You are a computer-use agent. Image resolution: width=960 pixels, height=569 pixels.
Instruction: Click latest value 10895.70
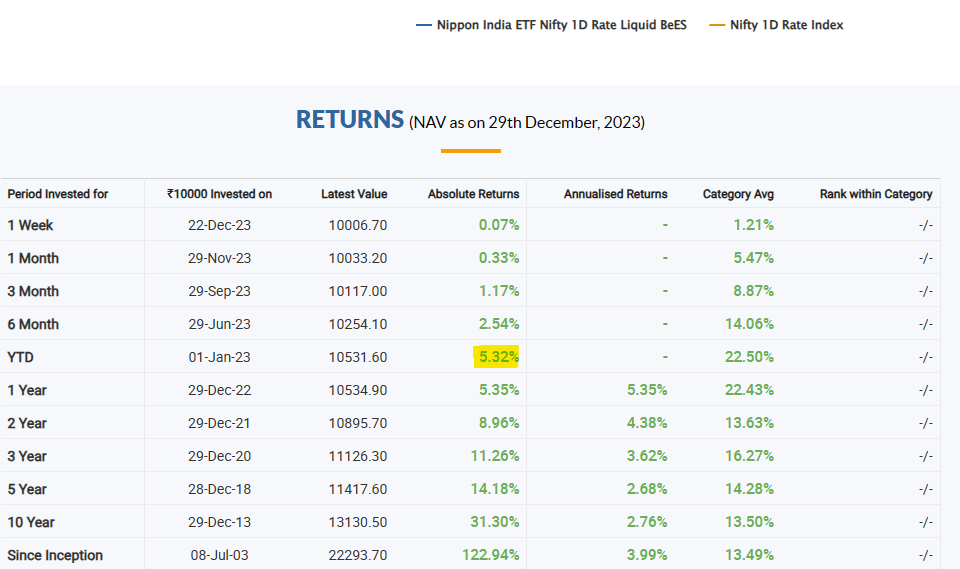[x=358, y=424]
